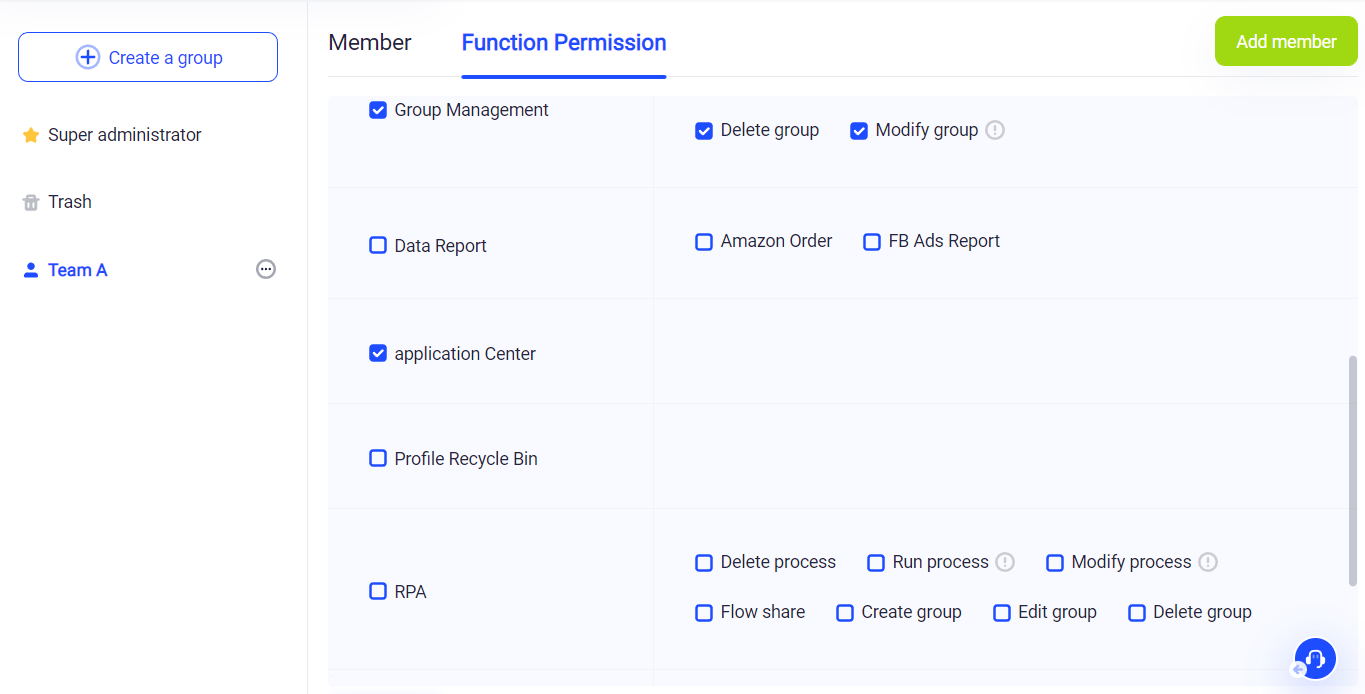Click the Team A person icon

click(x=31, y=270)
